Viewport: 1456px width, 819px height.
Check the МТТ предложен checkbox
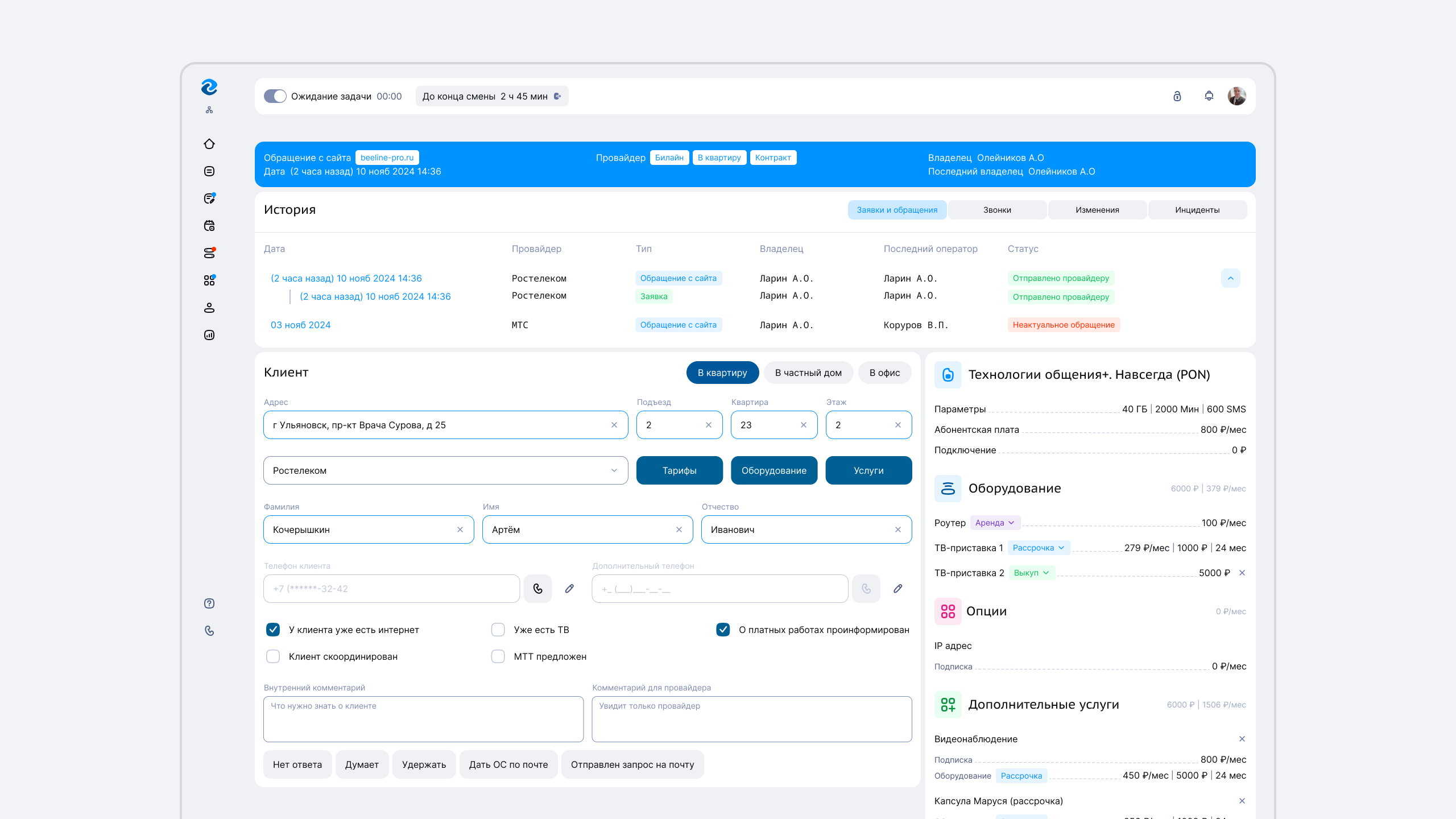click(498, 656)
